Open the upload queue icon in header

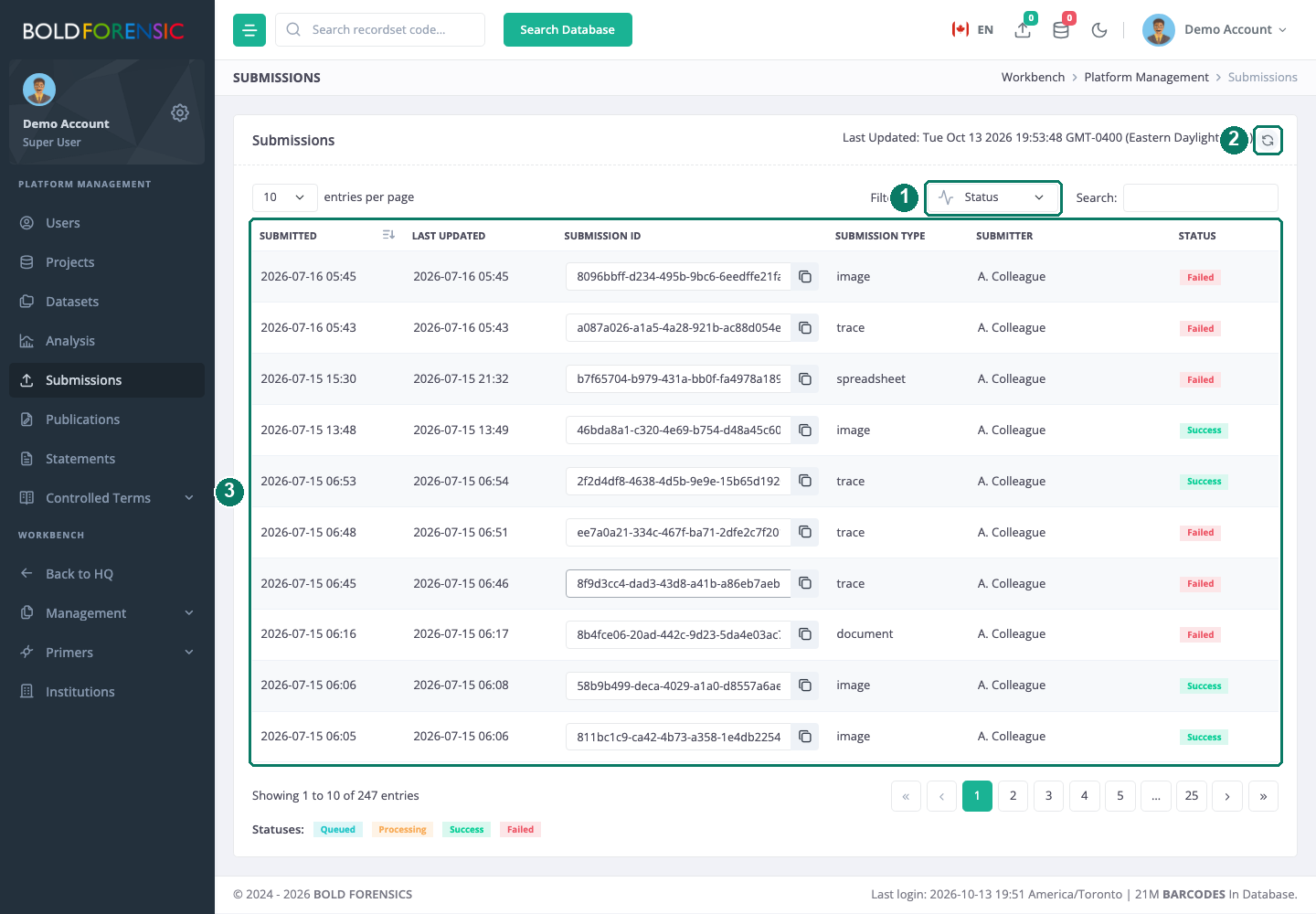coord(1024,29)
